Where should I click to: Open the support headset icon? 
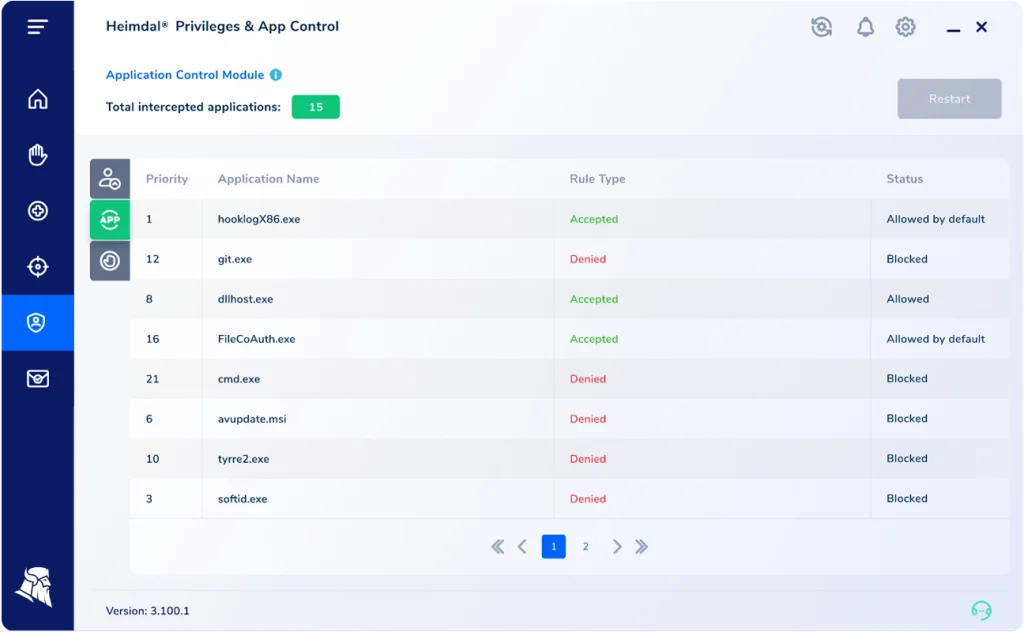[981, 610]
